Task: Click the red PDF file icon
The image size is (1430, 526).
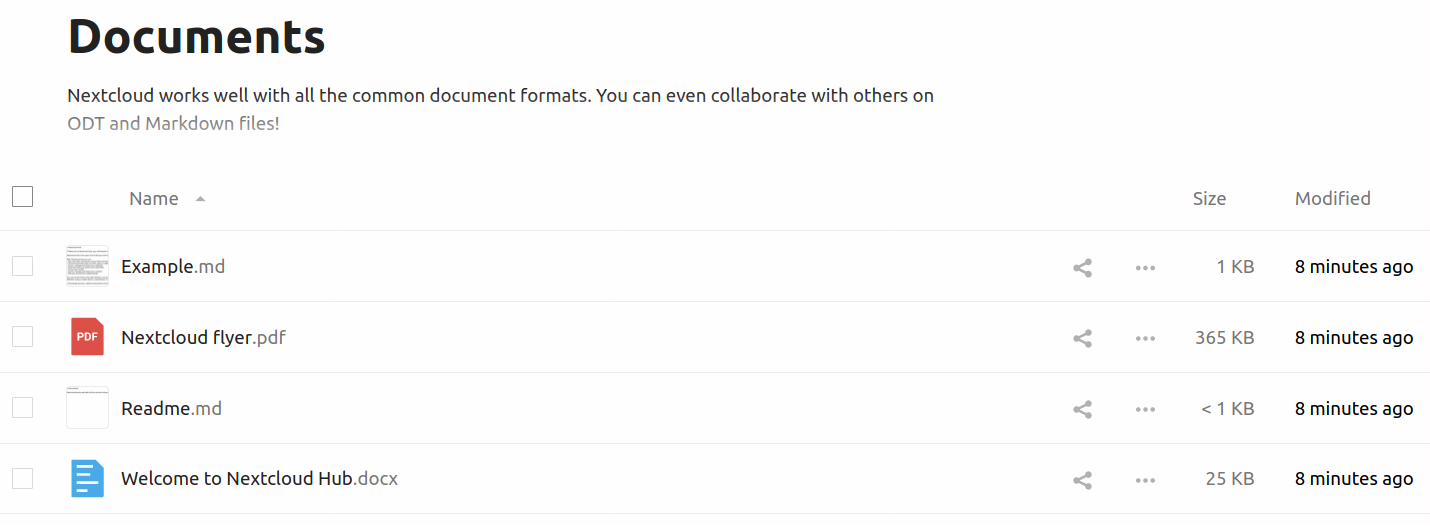Action: coord(87,337)
